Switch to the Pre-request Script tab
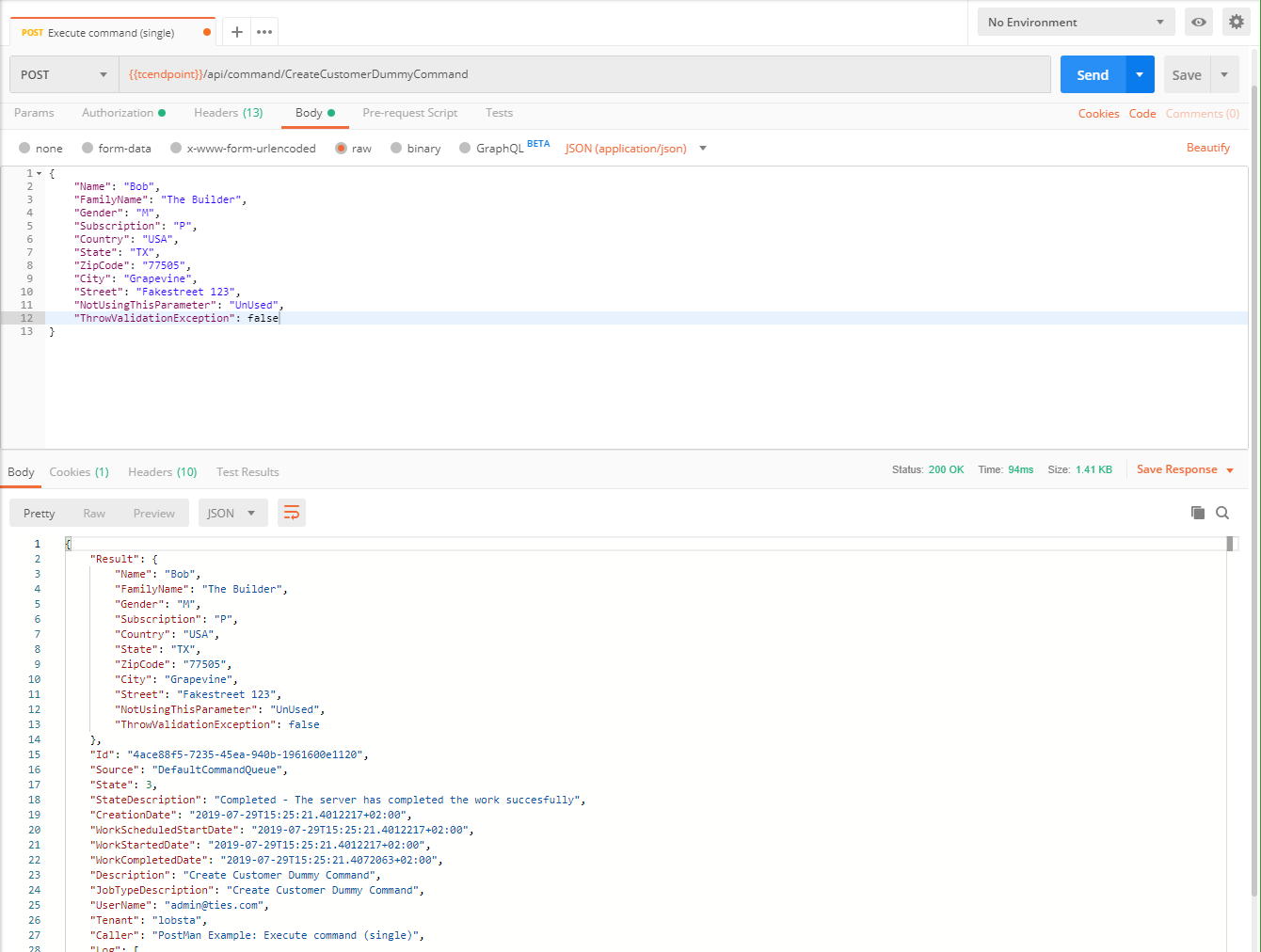 (x=409, y=113)
